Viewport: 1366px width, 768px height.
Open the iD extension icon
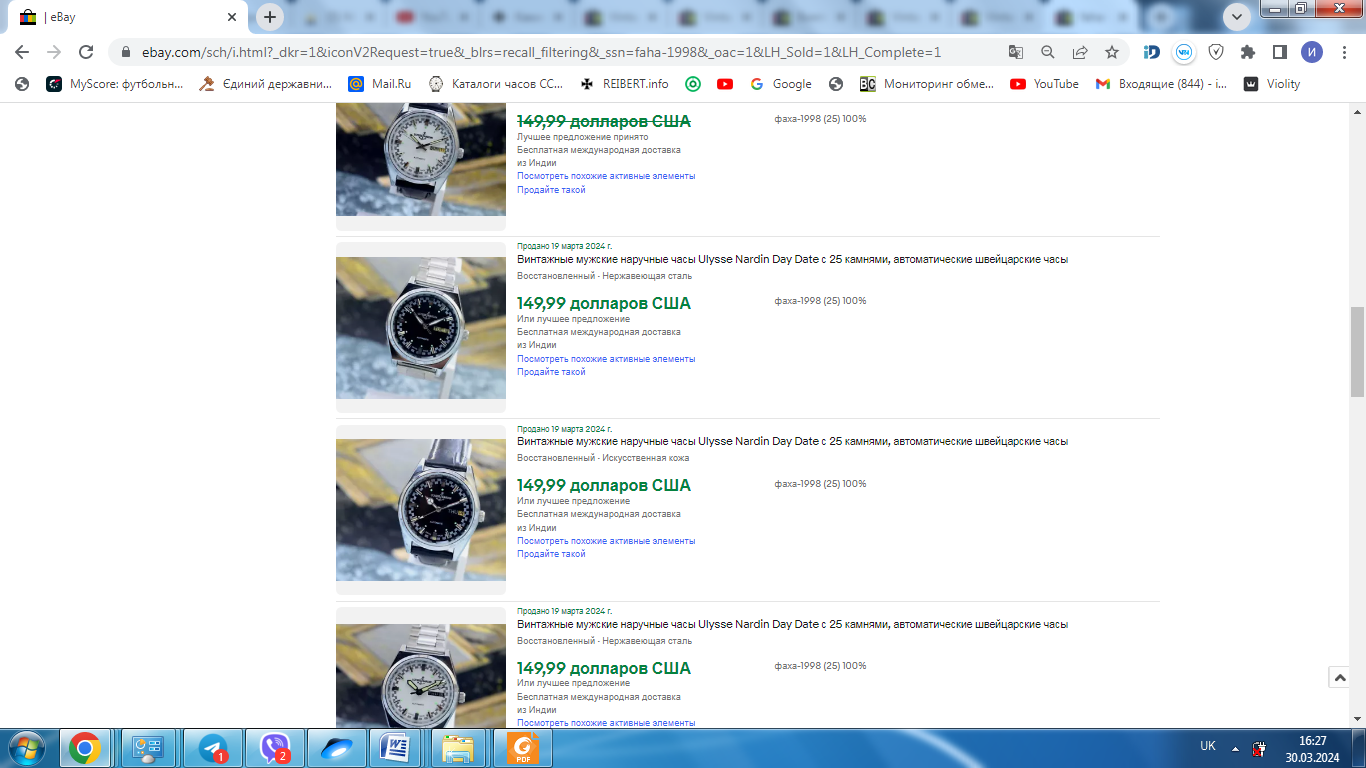coord(1152,52)
